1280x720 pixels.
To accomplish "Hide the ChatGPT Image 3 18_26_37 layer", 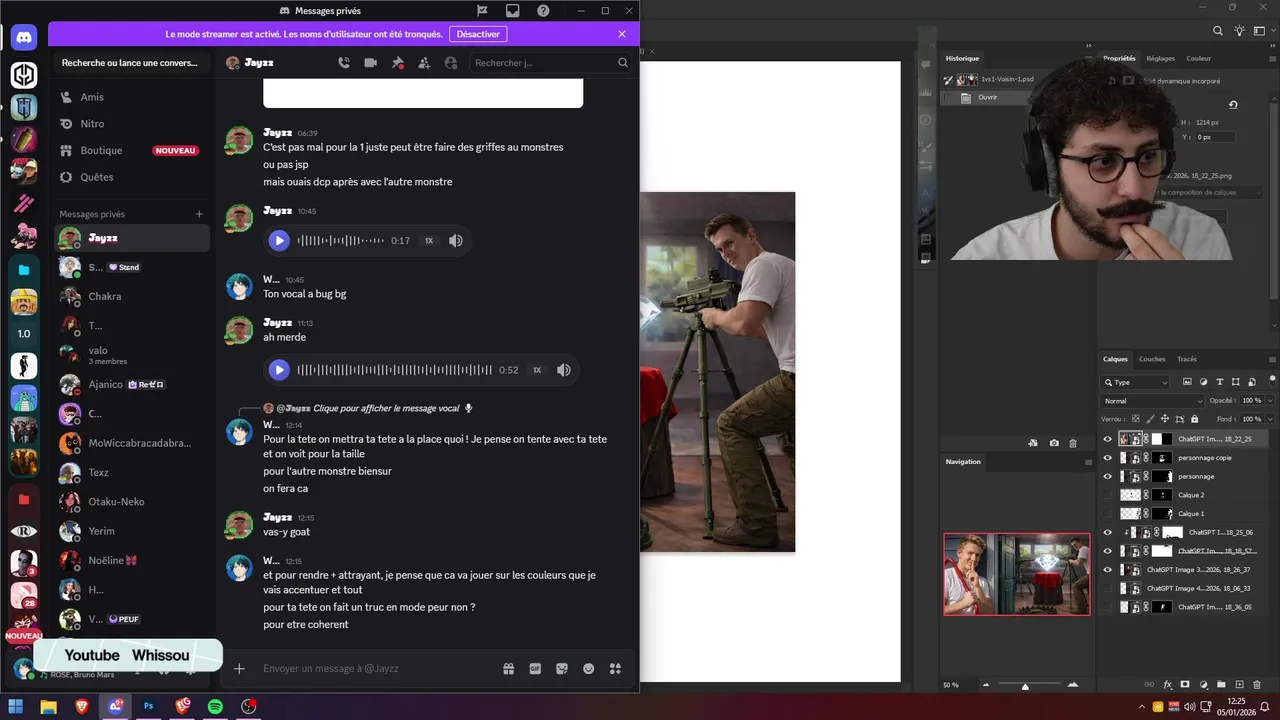I will [1107, 570].
